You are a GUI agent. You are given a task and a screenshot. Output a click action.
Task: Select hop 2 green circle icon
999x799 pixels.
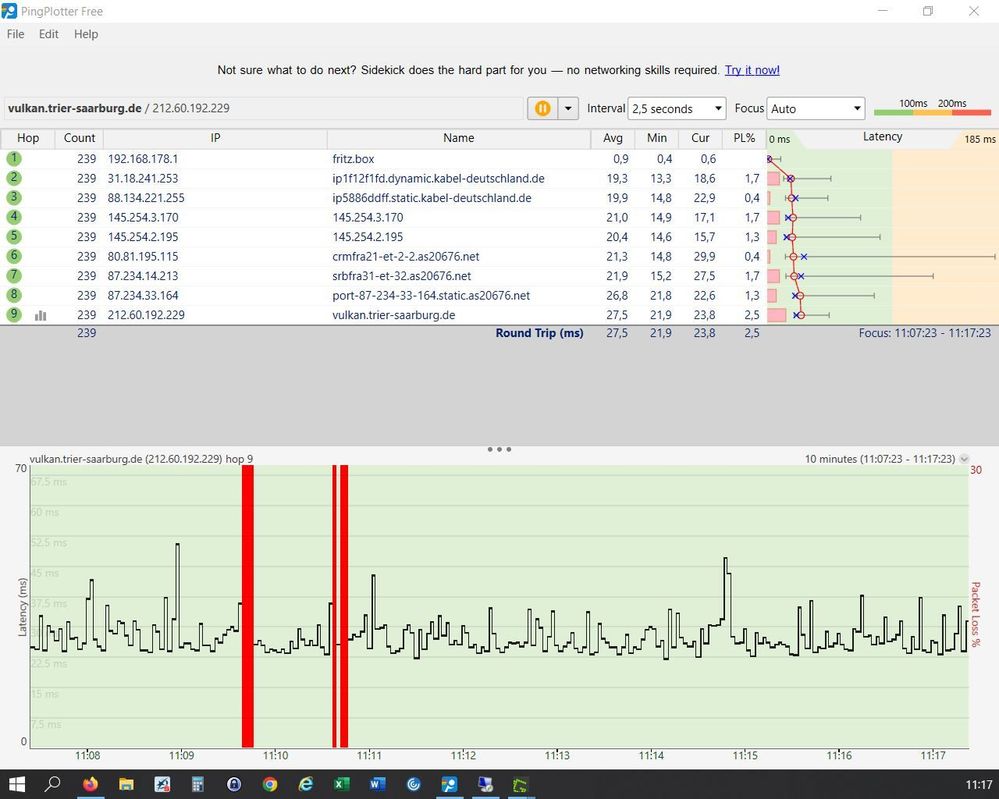click(x=14, y=178)
